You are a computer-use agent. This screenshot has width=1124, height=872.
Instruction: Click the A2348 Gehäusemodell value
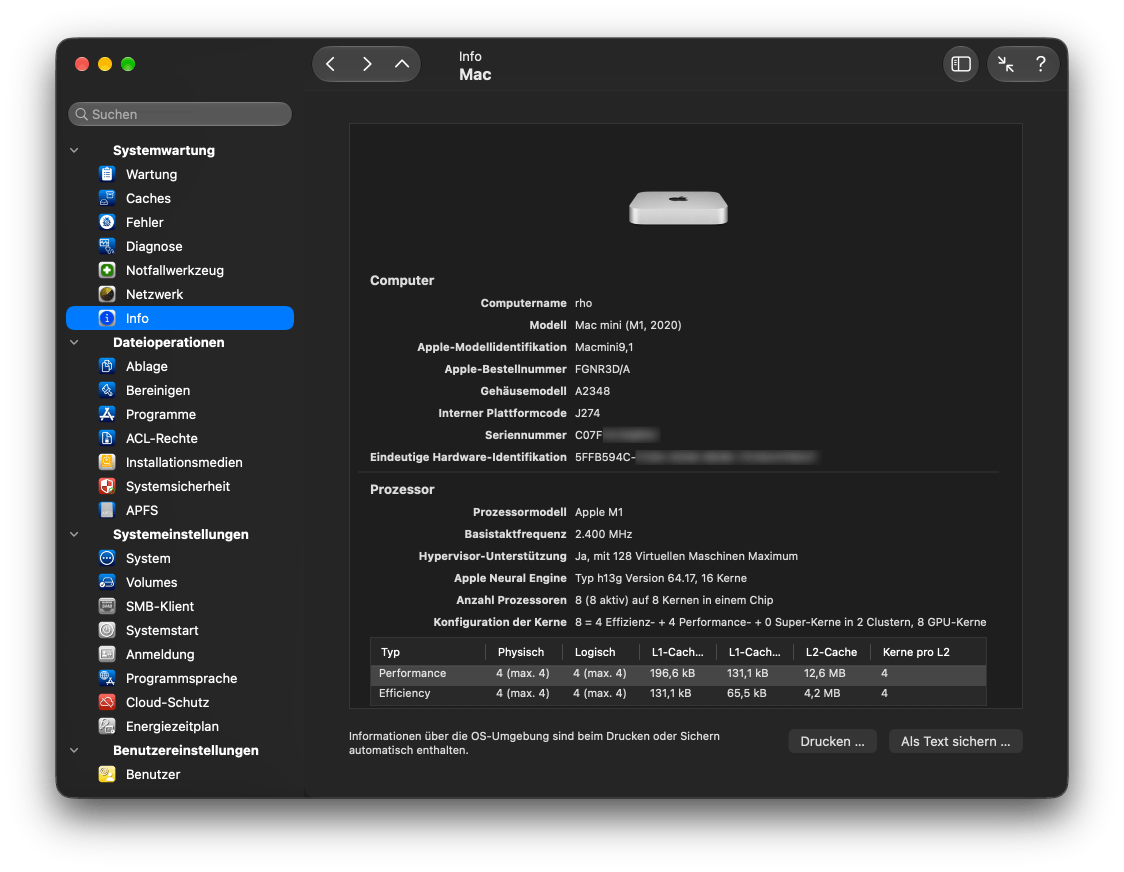tap(592, 392)
